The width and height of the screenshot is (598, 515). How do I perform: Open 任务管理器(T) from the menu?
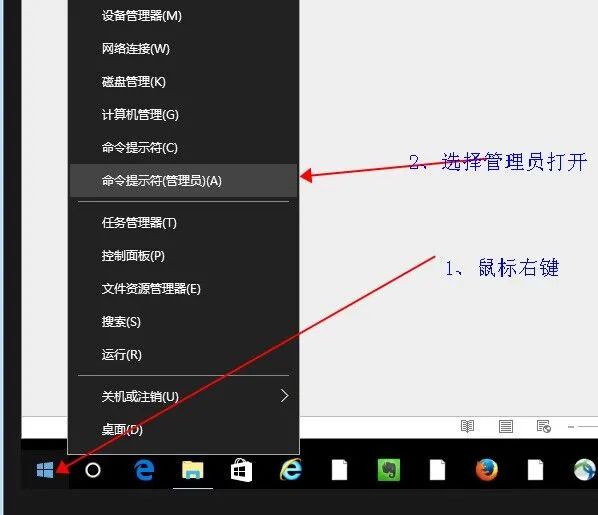183,223
